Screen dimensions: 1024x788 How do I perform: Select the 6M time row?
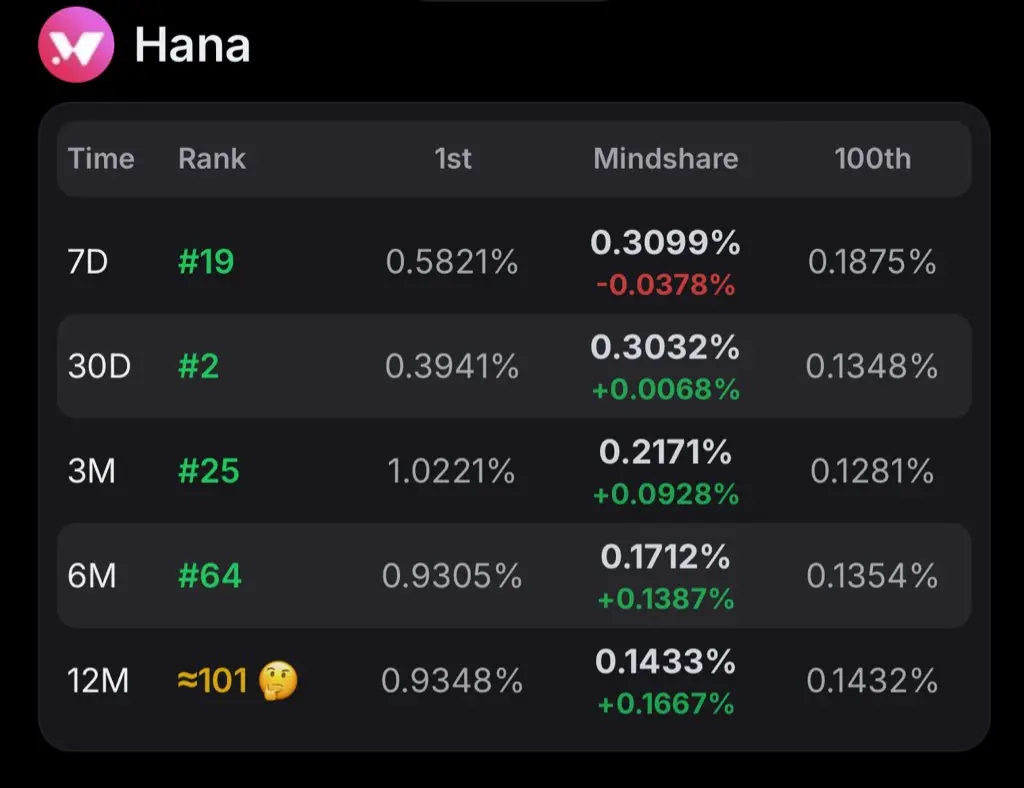click(x=514, y=575)
